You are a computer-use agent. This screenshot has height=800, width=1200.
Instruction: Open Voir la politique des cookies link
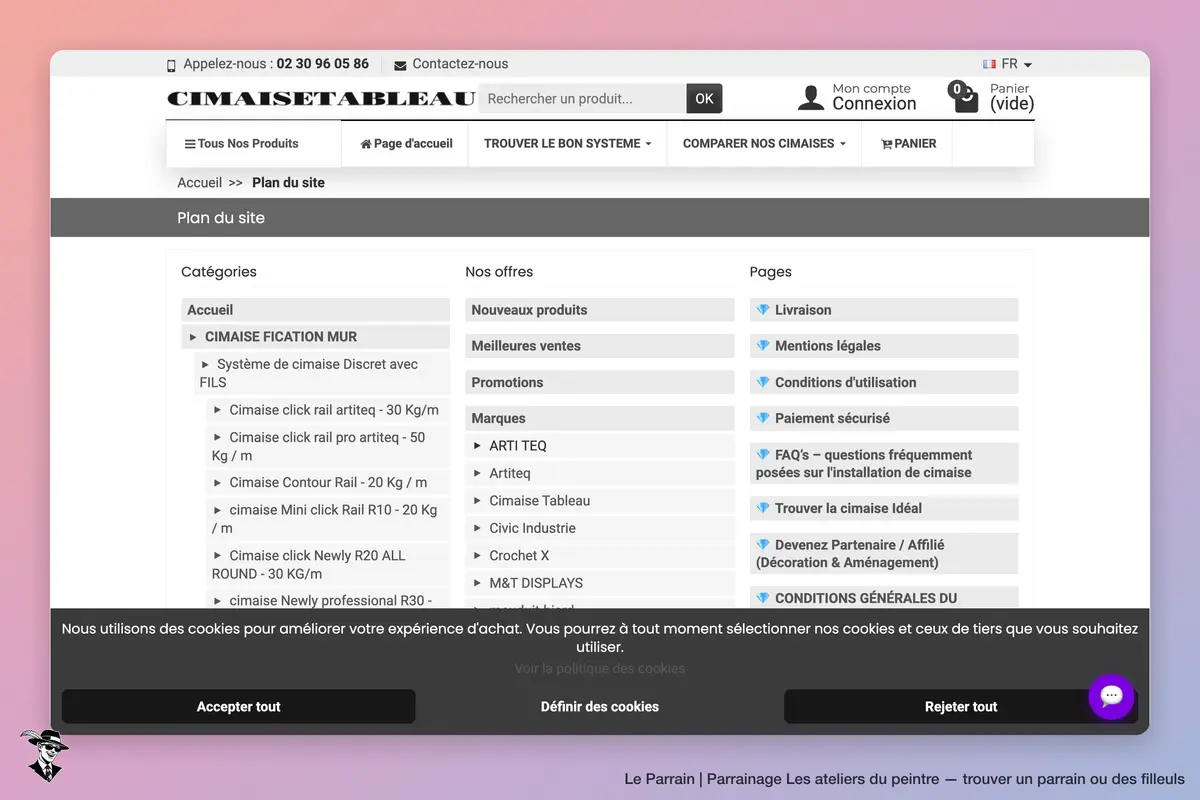pyautogui.click(x=600, y=668)
